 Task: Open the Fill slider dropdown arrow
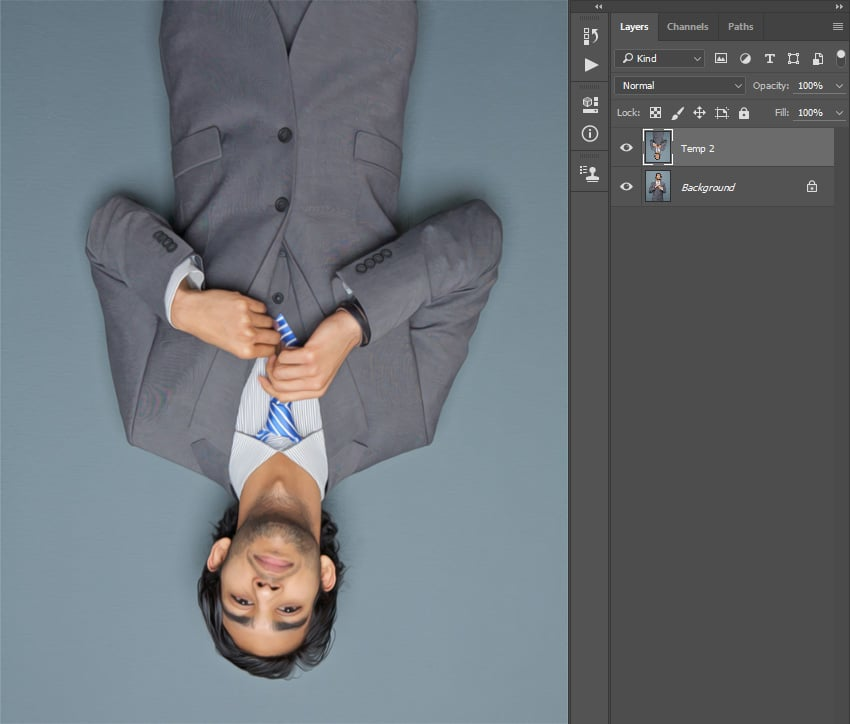pos(839,113)
